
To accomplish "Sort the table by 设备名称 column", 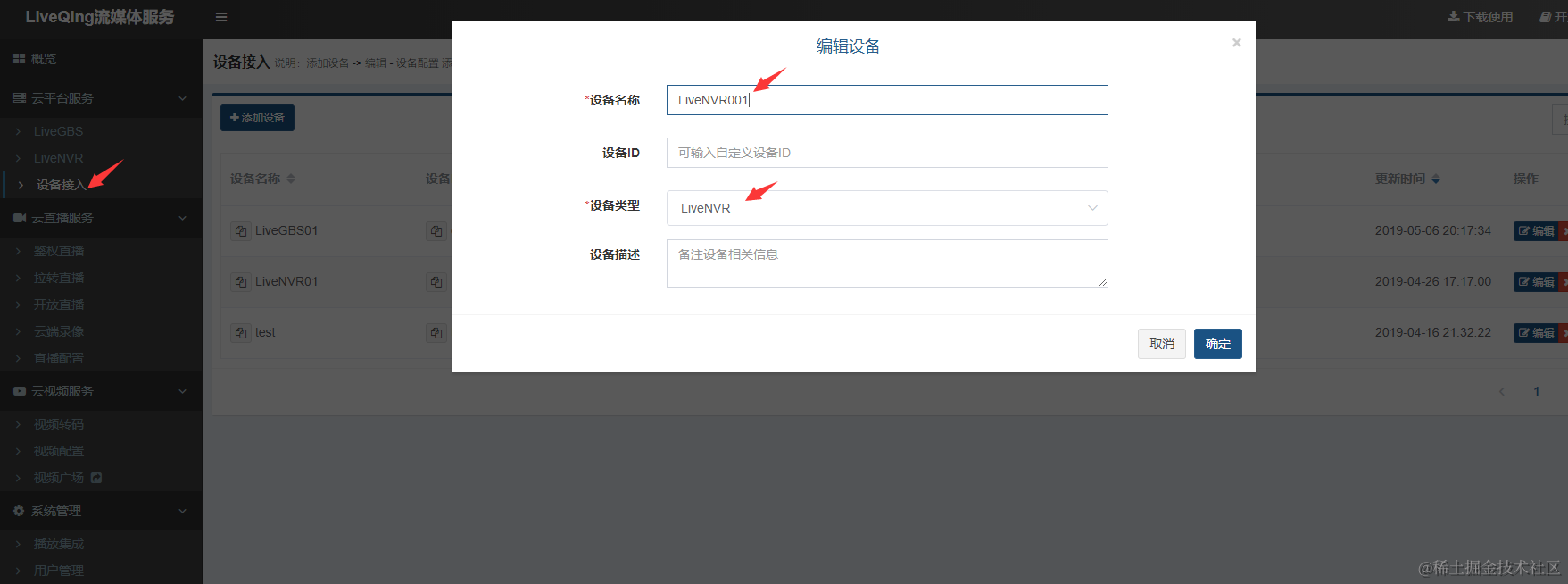I will tap(291, 179).
